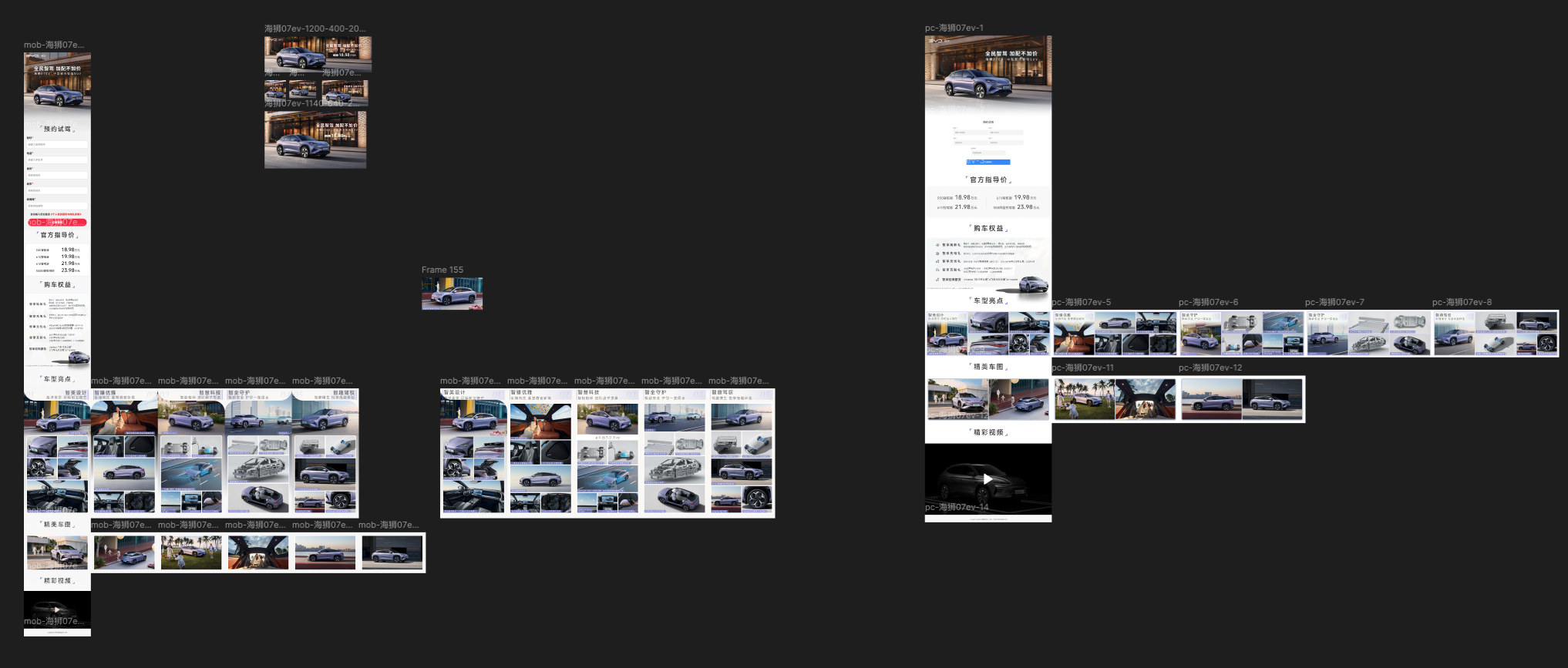The width and height of the screenshot is (1568, 668).
Task: Open pc-海狮07ev-7 body frame thumbnail
Action: click(1369, 333)
